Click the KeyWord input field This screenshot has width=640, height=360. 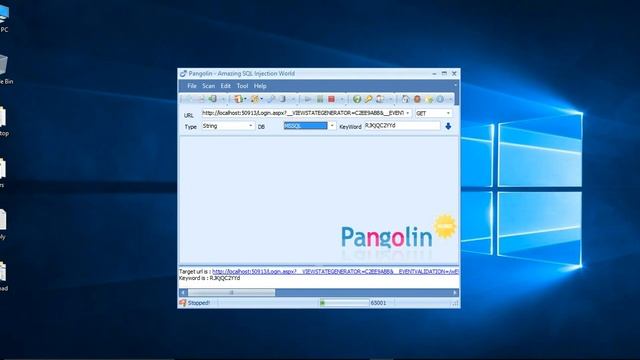402,126
